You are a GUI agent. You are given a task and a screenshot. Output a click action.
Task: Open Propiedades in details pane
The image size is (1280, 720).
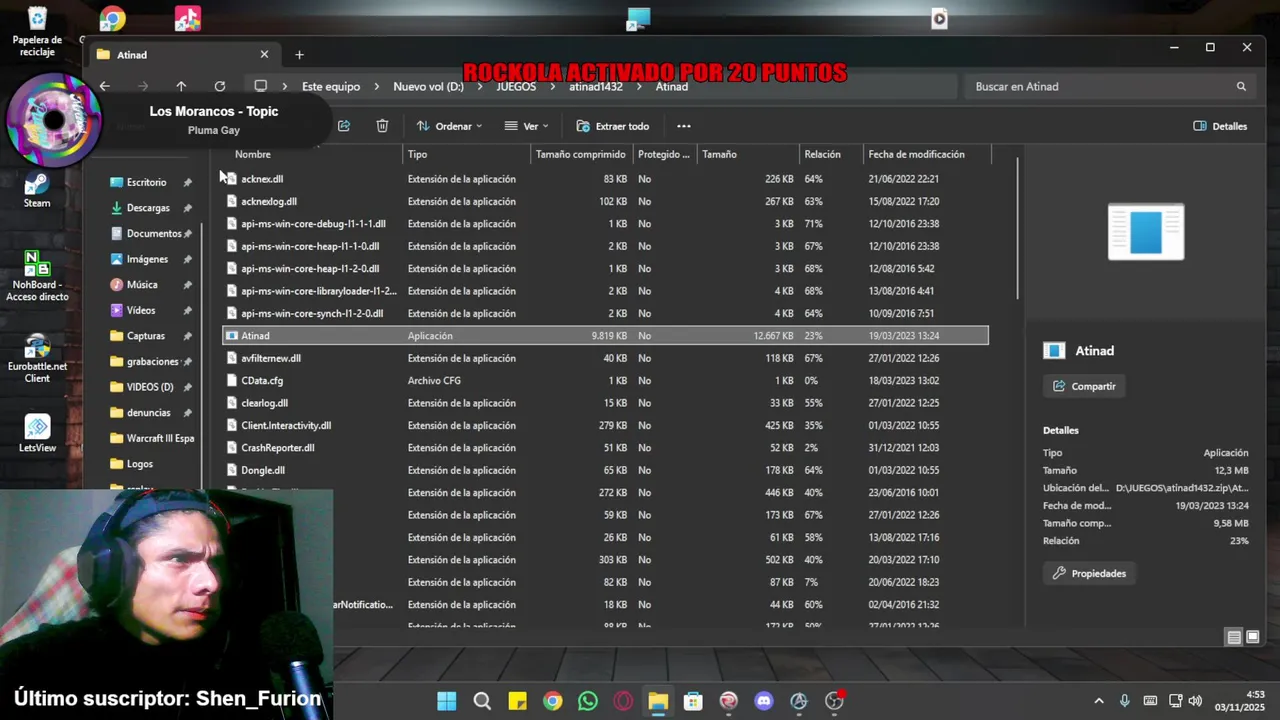point(1089,573)
